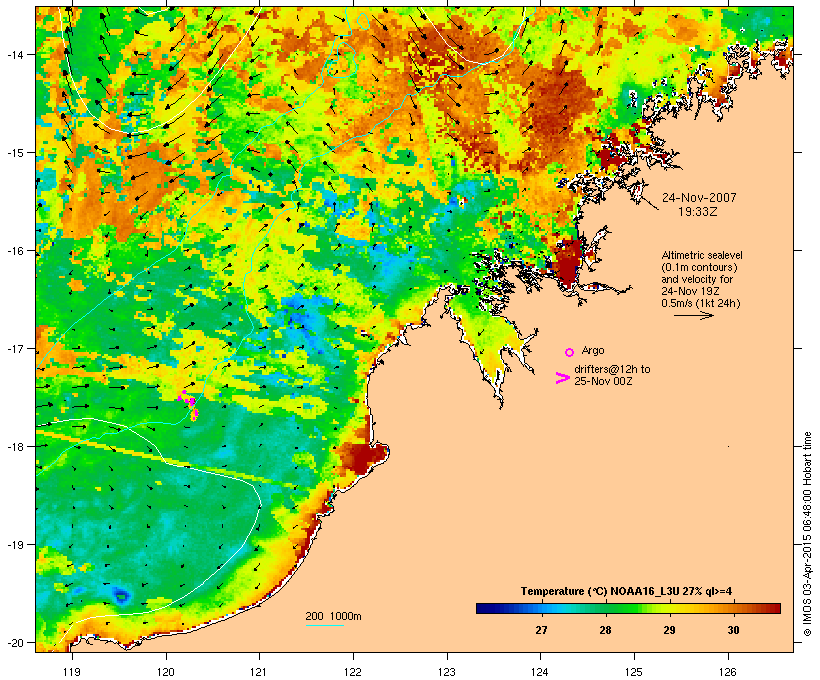Click the longitude axis label 124
Viewport: 820px width, 680px height.
540,672
